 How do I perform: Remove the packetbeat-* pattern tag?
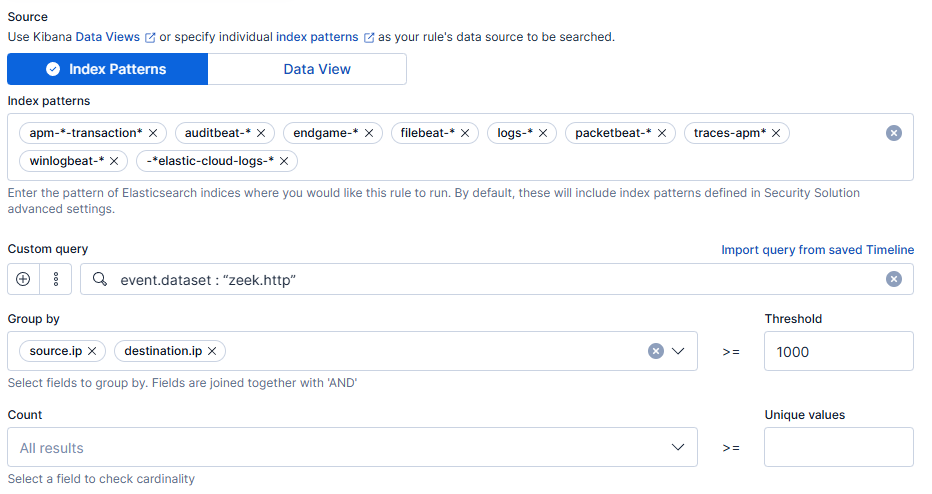pyautogui.click(x=662, y=133)
